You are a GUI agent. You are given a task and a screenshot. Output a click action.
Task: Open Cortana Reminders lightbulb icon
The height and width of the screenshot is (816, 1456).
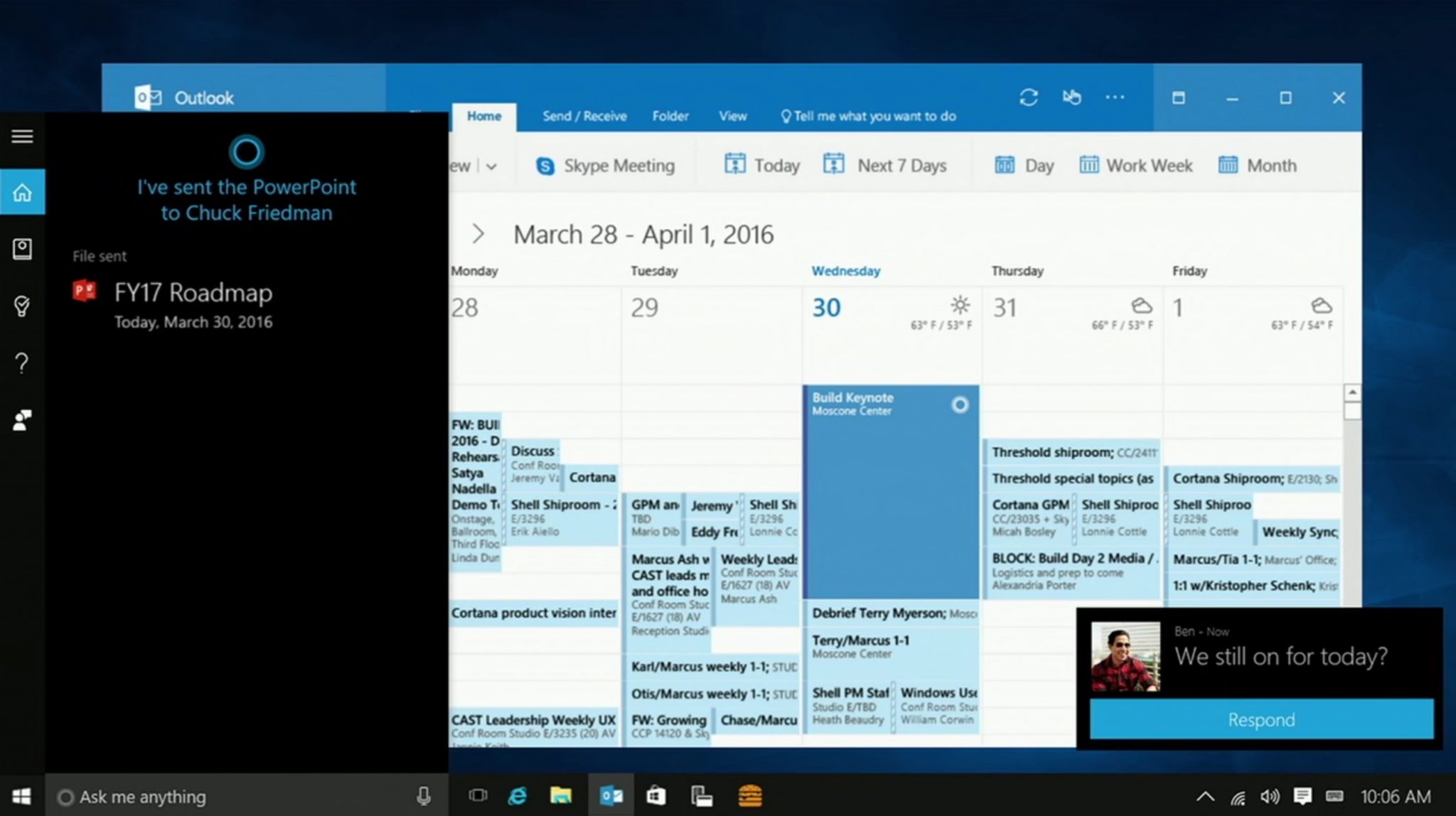(22, 306)
